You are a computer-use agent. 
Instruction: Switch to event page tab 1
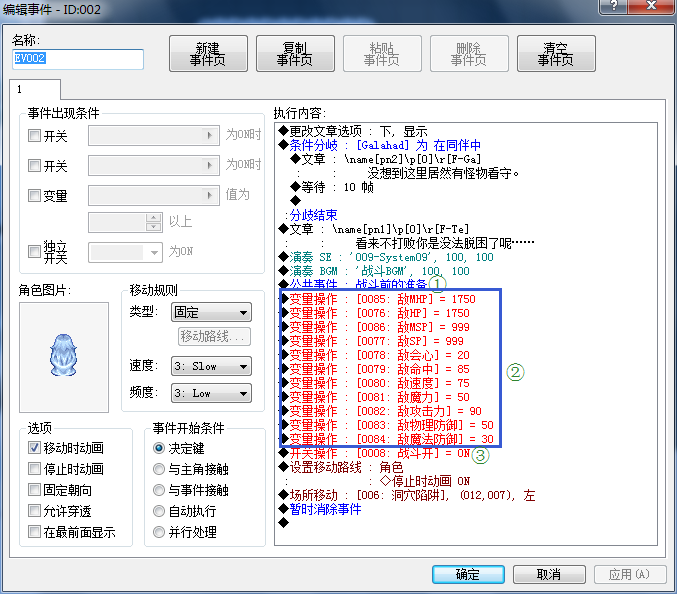(x=19, y=89)
